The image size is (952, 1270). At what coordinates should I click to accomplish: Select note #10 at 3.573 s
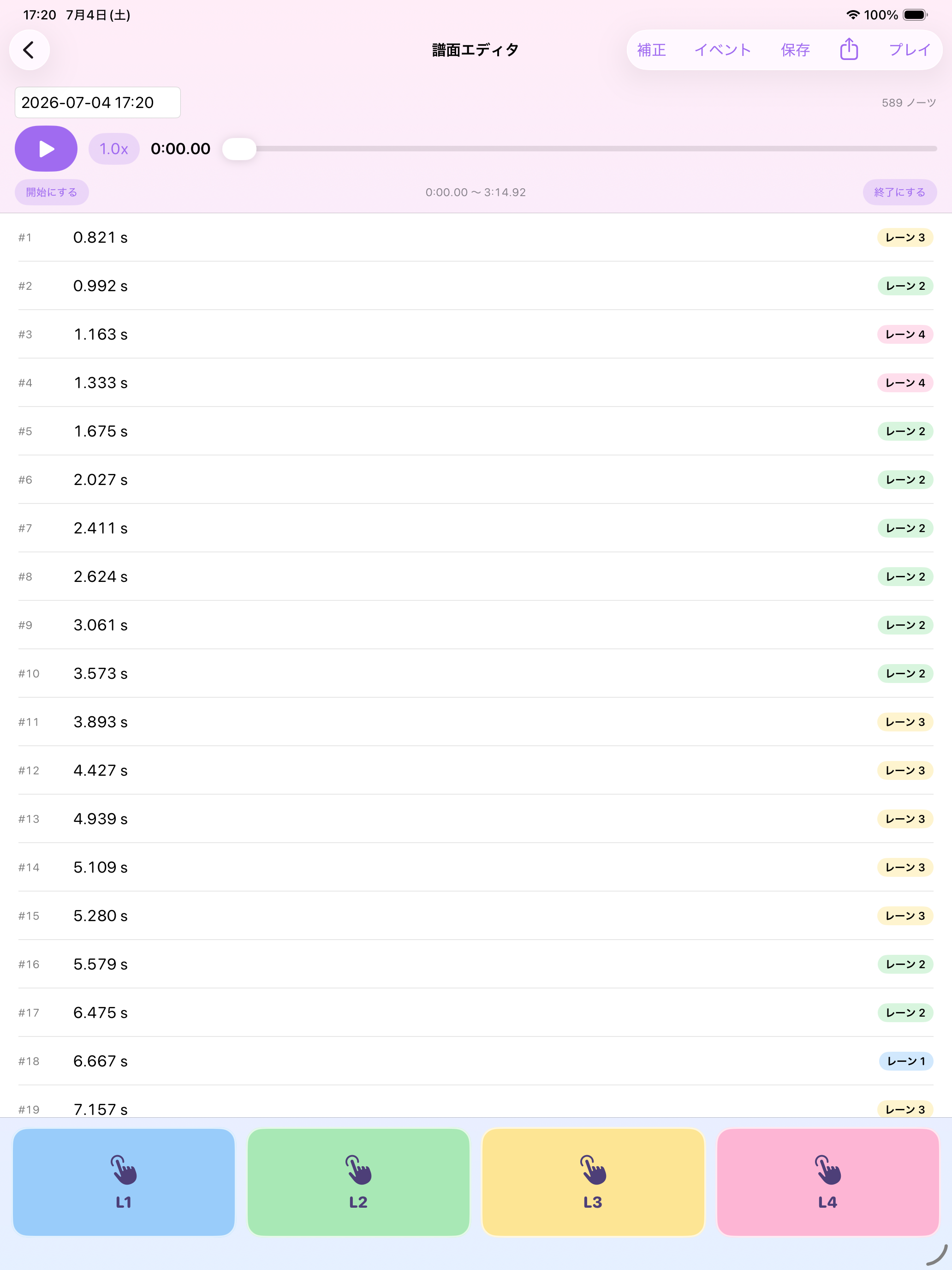[476, 673]
